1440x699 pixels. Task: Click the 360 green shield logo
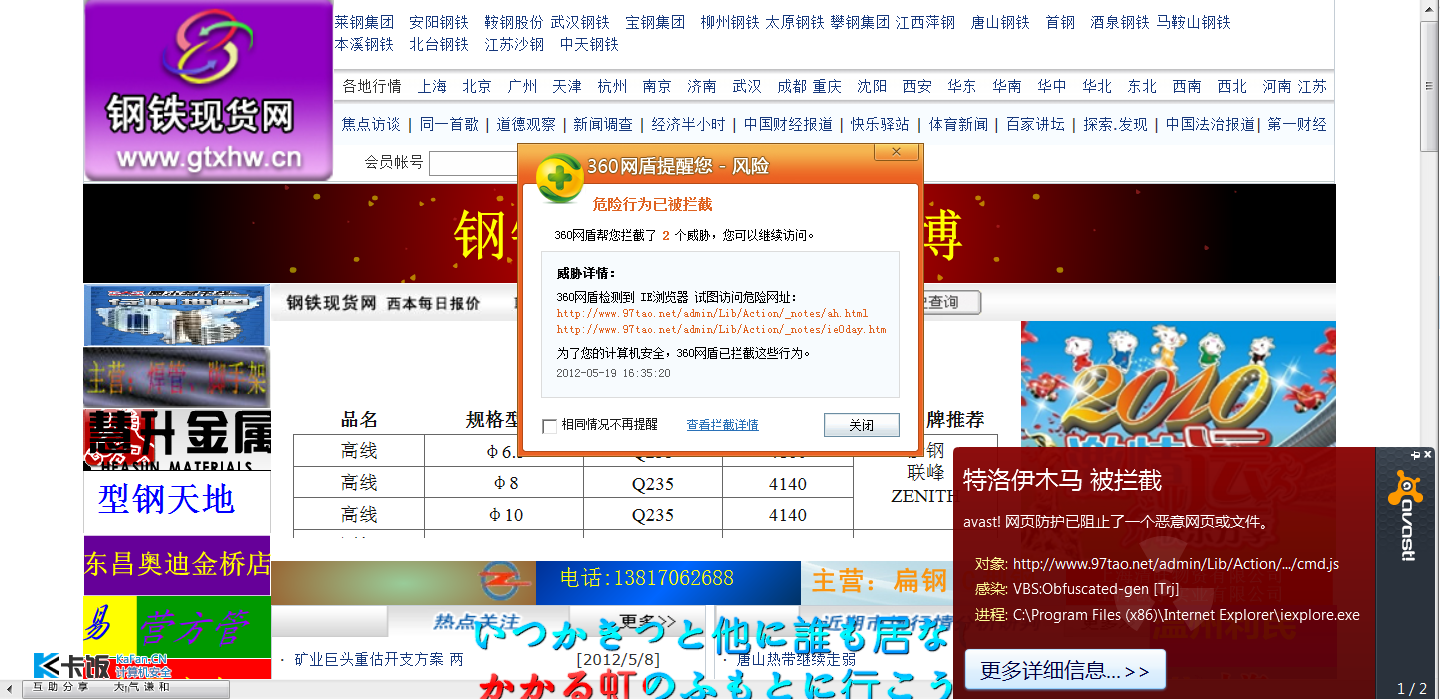coord(560,180)
